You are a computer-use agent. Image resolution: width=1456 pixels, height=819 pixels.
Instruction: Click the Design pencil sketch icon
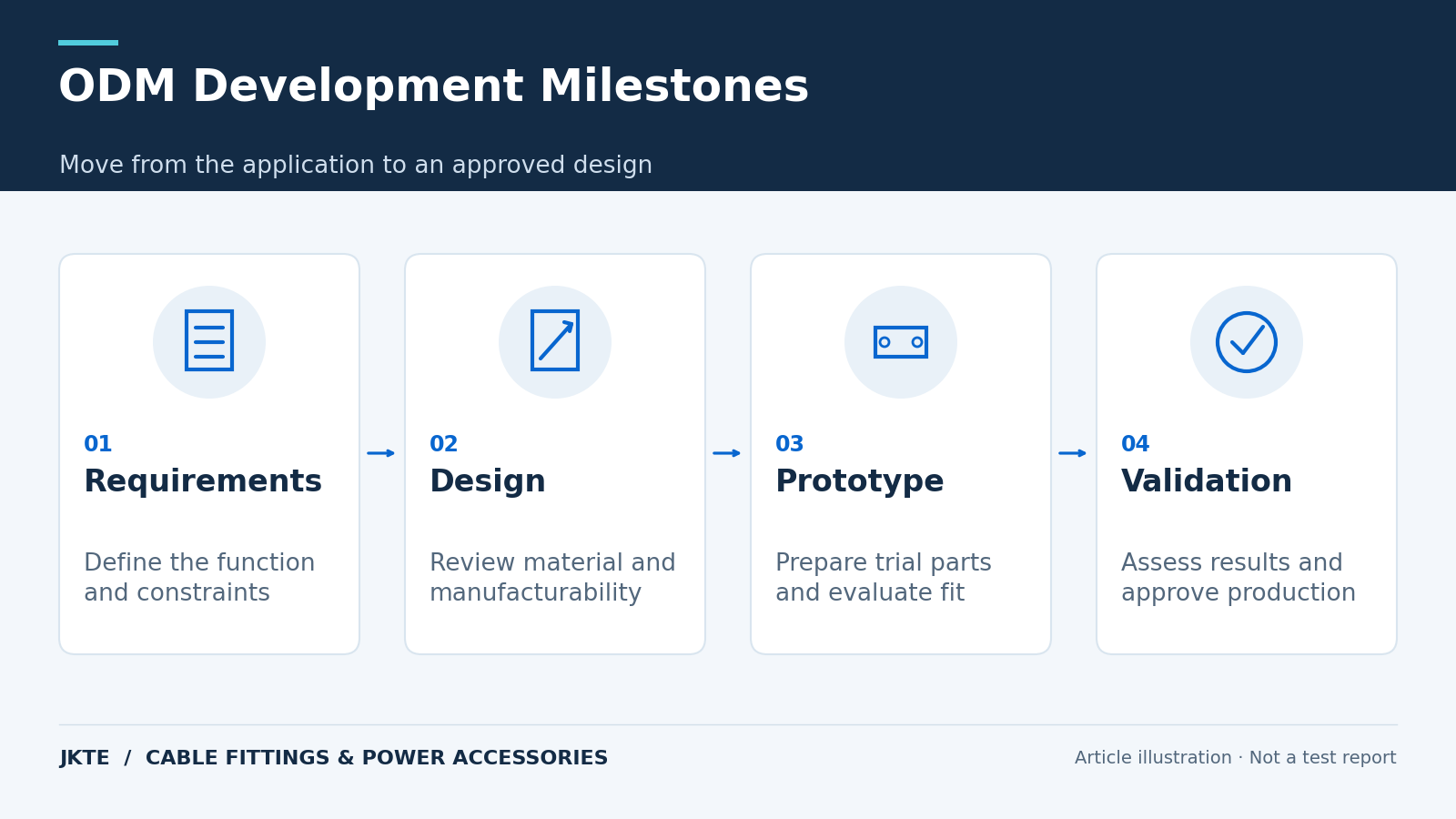[x=555, y=340]
